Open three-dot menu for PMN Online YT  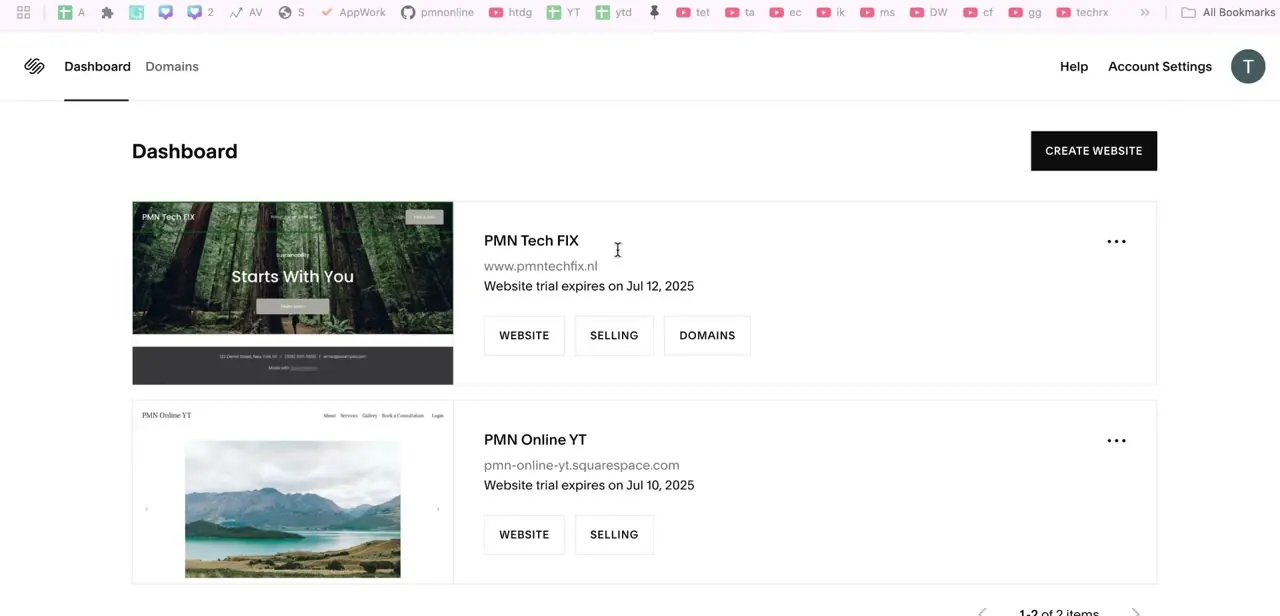[x=1116, y=440]
